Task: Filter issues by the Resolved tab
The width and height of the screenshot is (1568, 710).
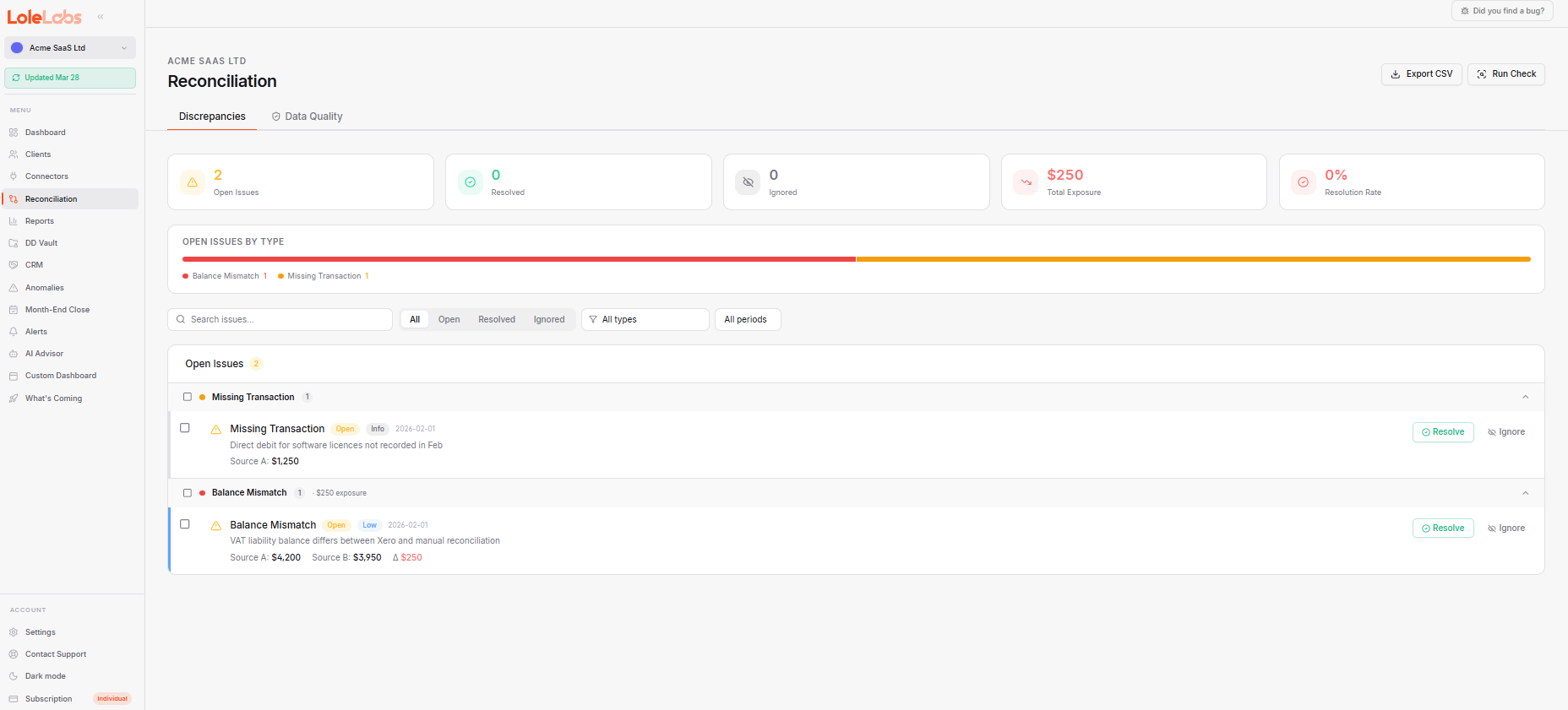Action: pos(496,319)
